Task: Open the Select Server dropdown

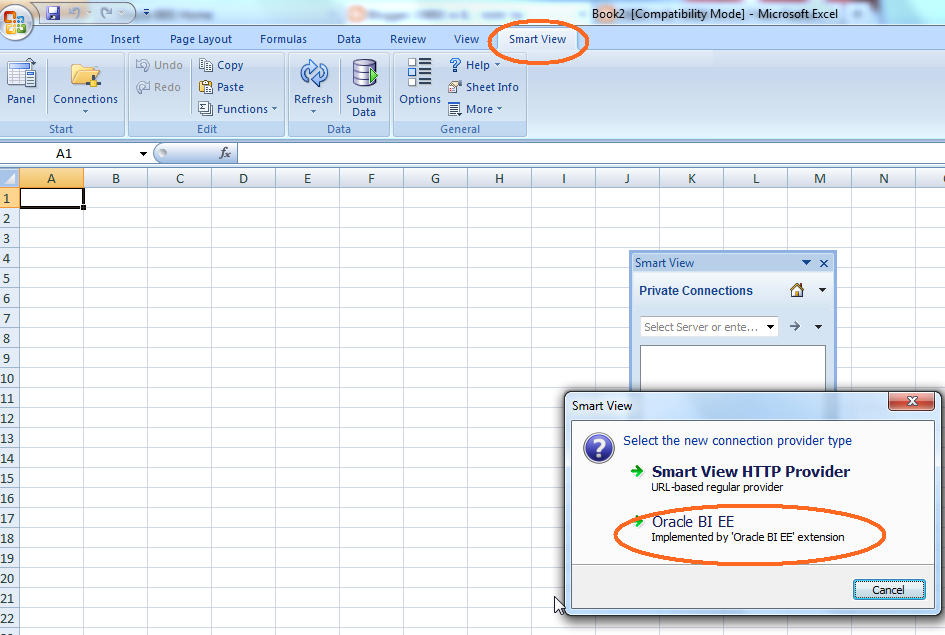Action: tap(770, 327)
